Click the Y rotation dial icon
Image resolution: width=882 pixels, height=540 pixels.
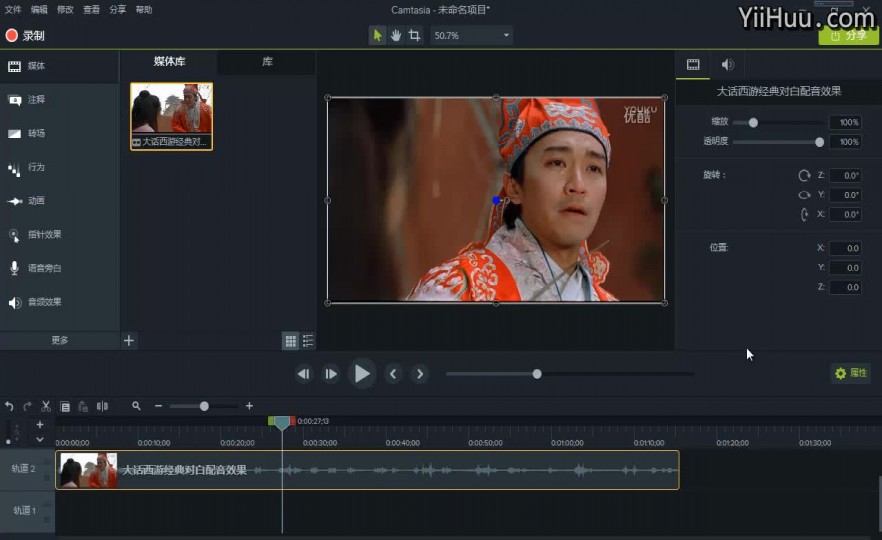pyautogui.click(x=804, y=195)
